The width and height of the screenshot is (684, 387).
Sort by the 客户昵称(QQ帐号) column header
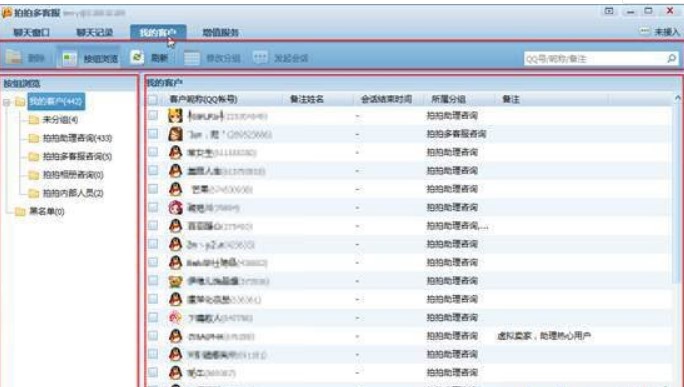(x=203, y=99)
